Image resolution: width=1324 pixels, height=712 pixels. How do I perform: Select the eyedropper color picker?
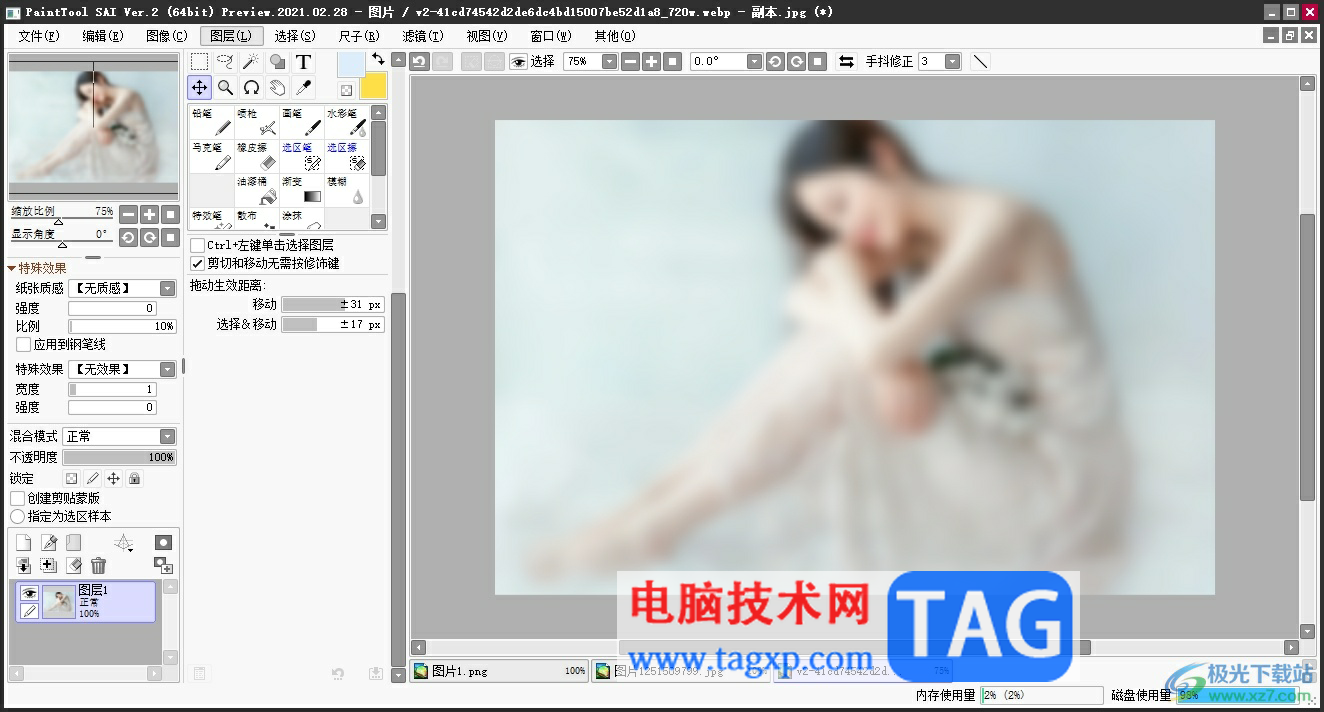click(x=304, y=87)
